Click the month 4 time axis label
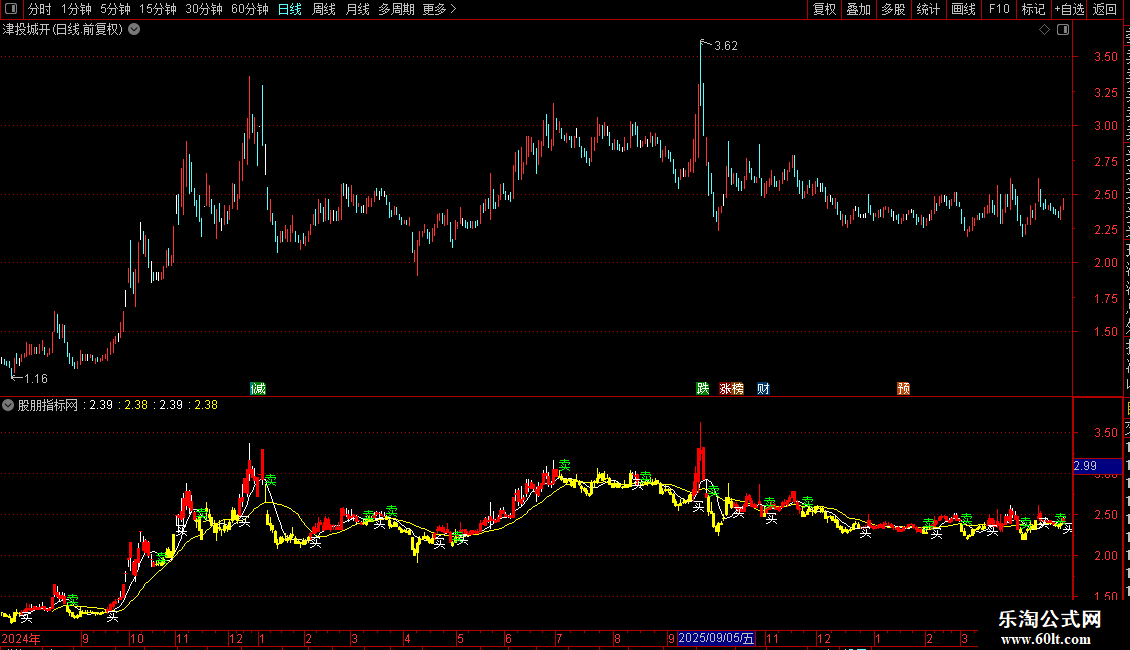 point(407,638)
